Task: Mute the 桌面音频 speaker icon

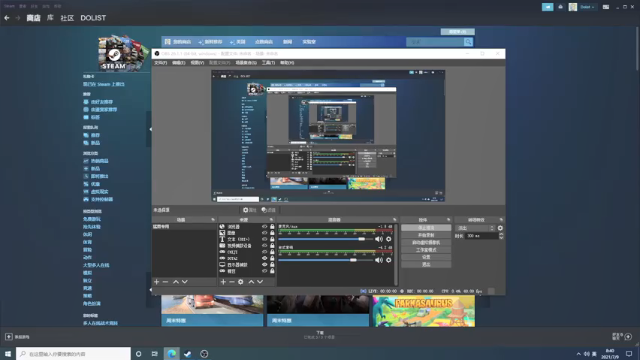Action: 379,260
